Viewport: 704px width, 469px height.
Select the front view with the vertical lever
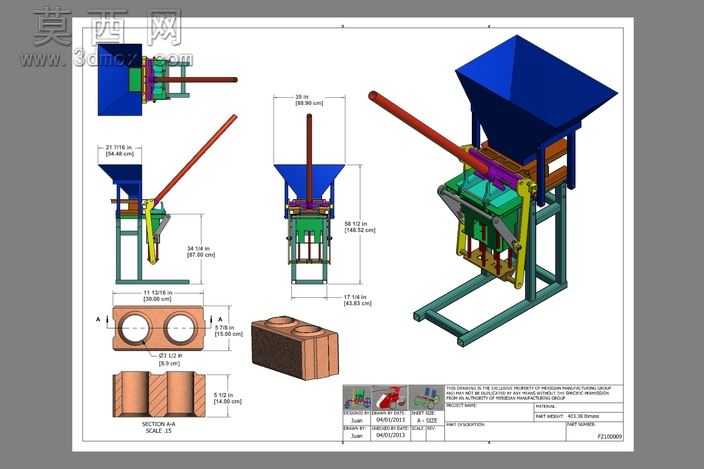309,198
